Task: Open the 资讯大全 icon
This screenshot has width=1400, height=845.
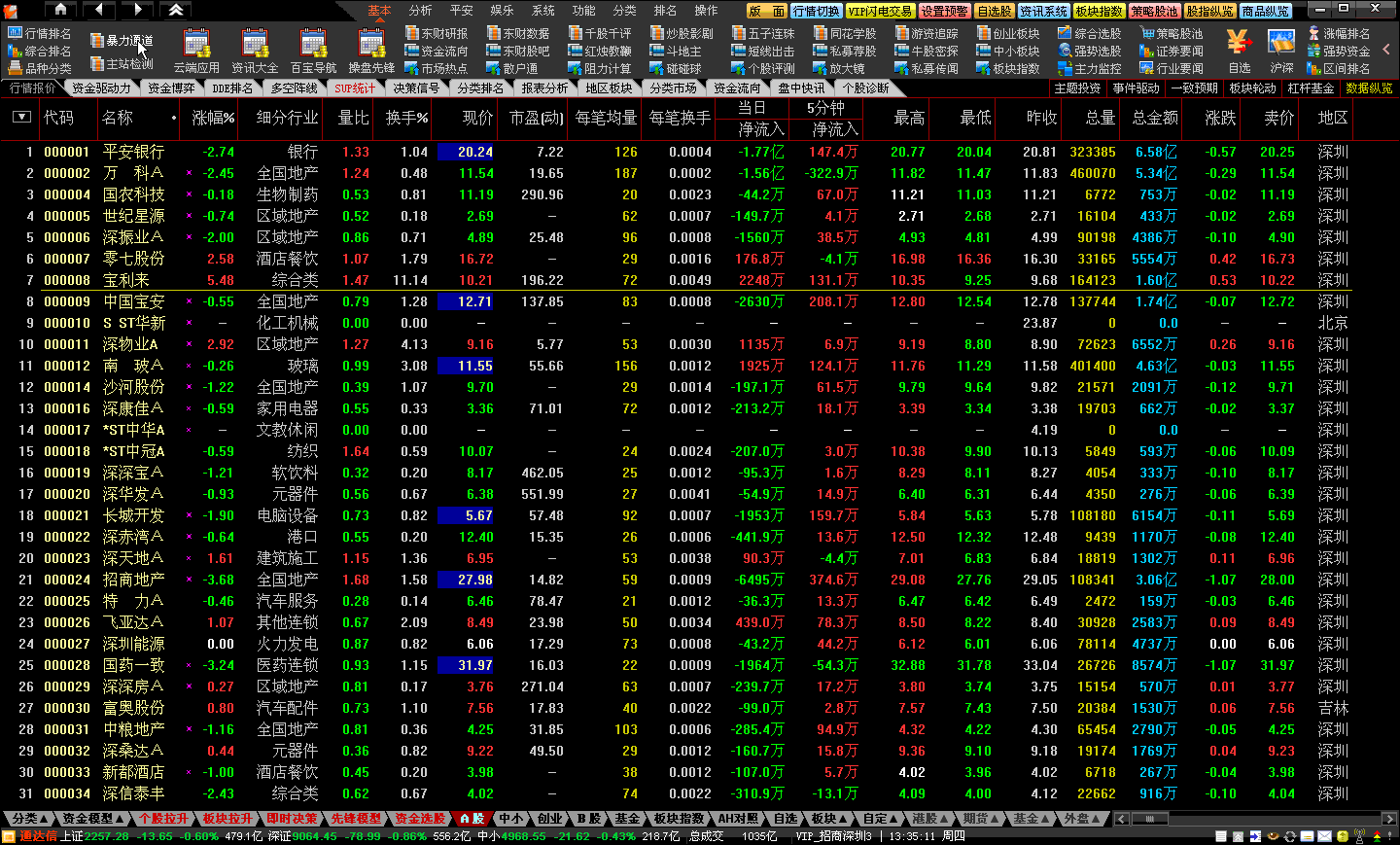Action: (255, 52)
